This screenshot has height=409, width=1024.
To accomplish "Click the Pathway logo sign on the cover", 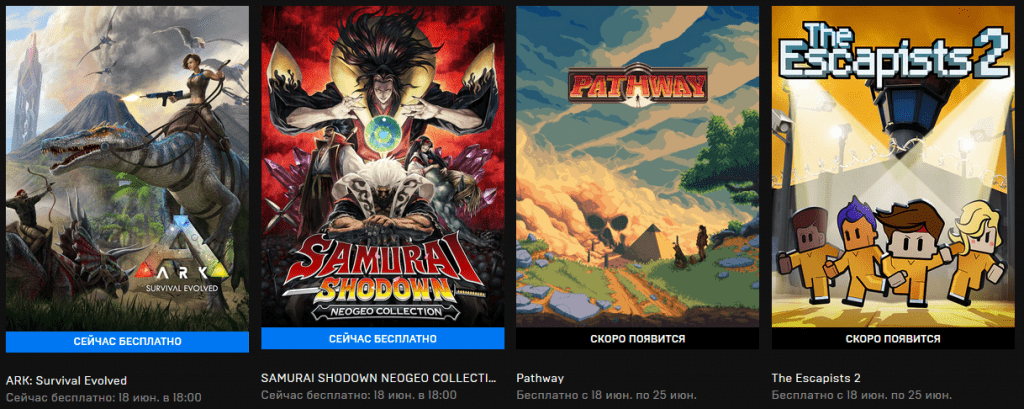I will click(x=637, y=85).
